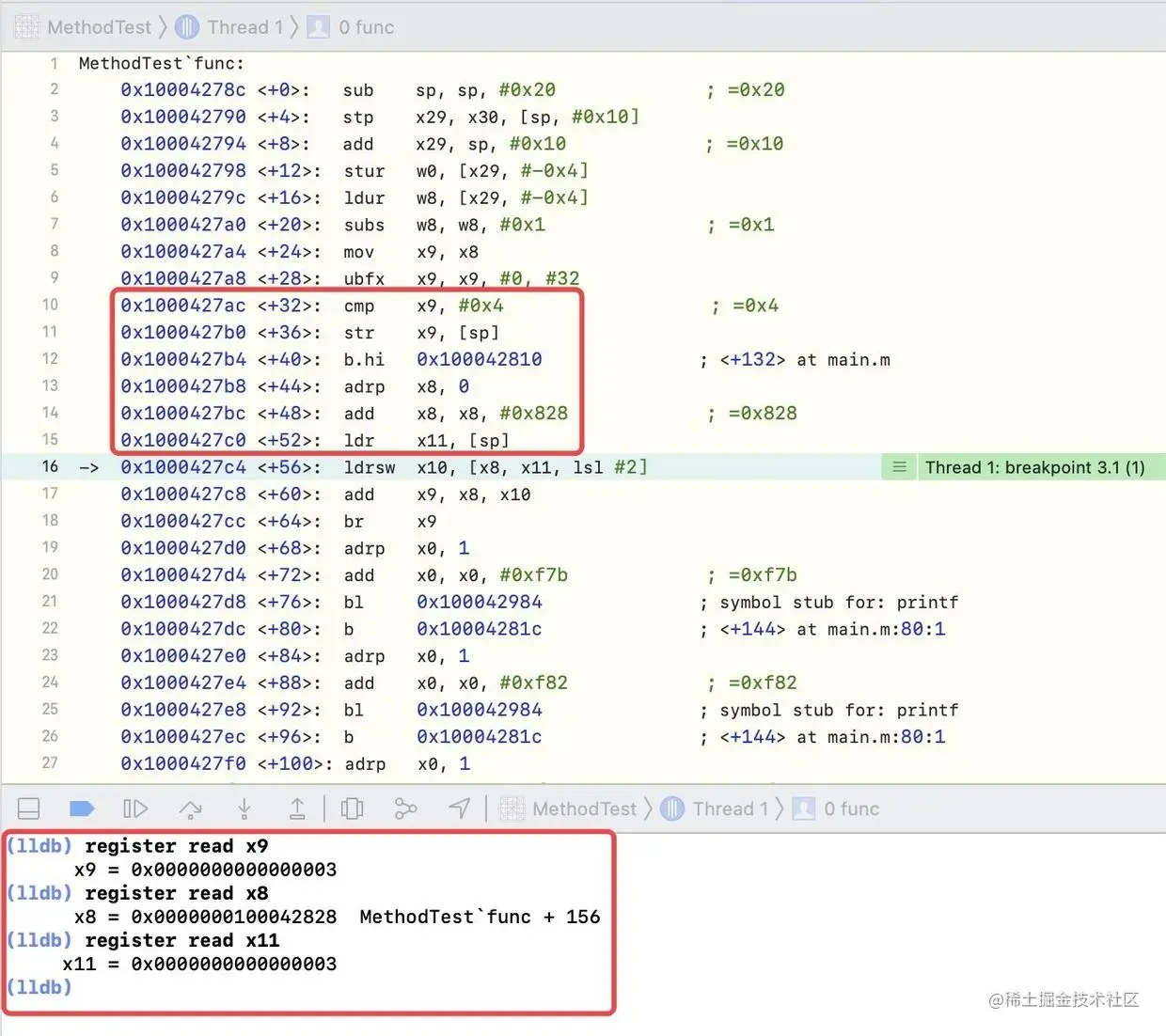Screen dimensions: 1166x1036
Task: Click the printf symbol stub comment on line 21
Action: coord(839,602)
